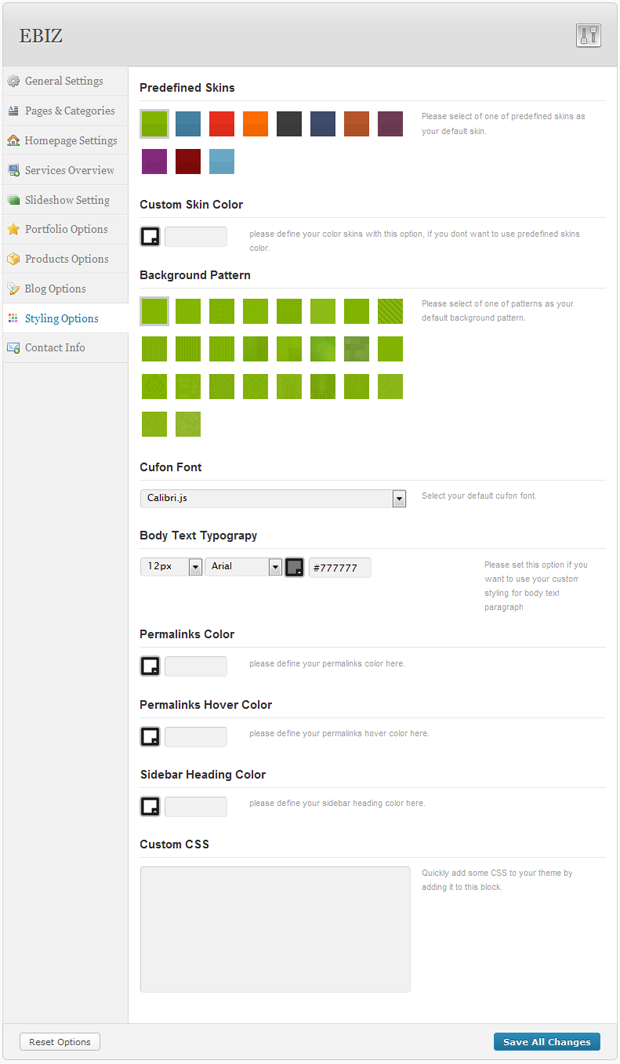Open the Blog Options tab
620x1064 pixels.
click(x=55, y=289)
